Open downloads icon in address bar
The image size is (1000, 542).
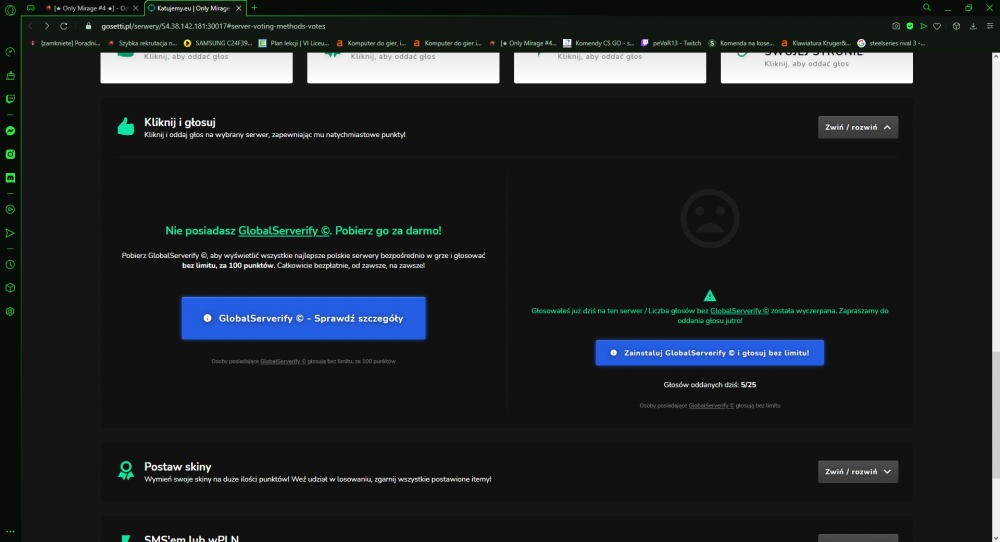pos(973,26)
